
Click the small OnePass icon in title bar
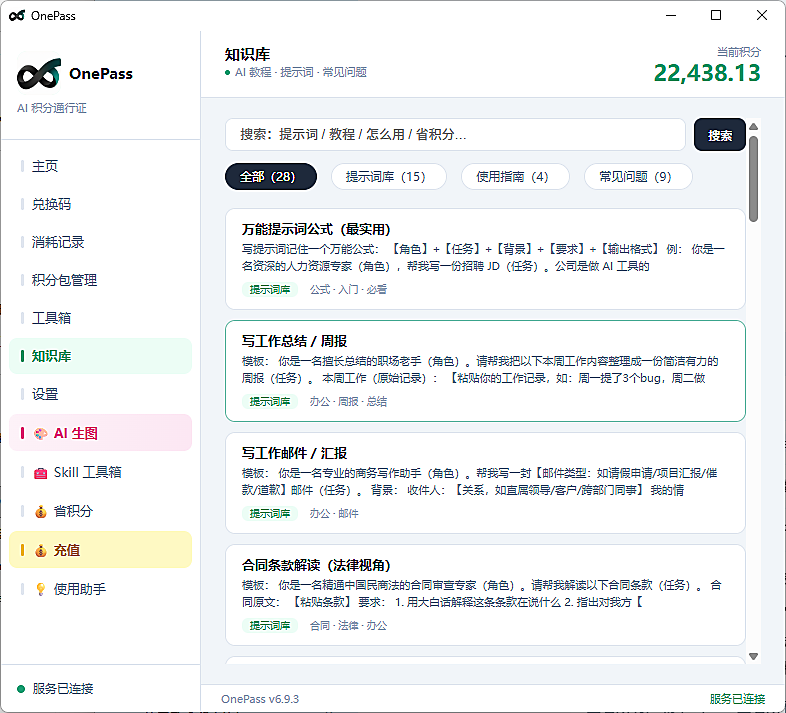coord(17,16)
